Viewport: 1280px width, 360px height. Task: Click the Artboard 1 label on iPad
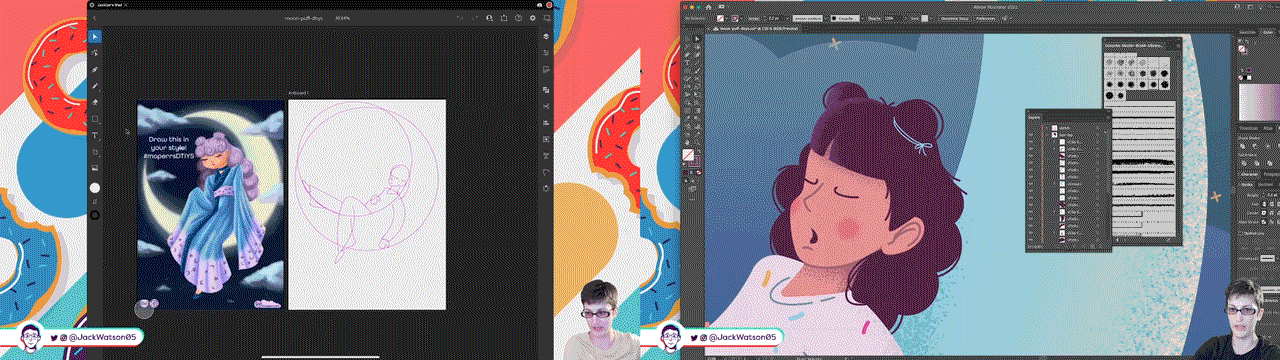click(299, 94)
